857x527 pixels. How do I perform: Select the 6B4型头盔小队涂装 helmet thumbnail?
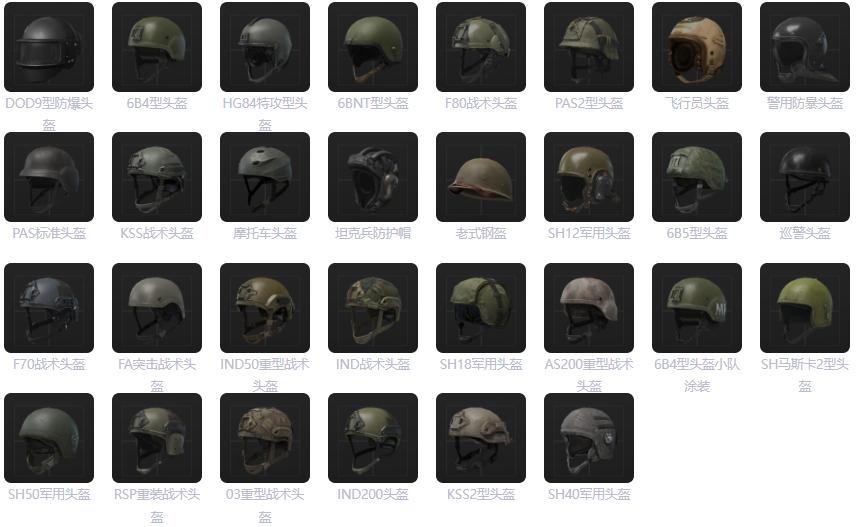pos(697,308)
